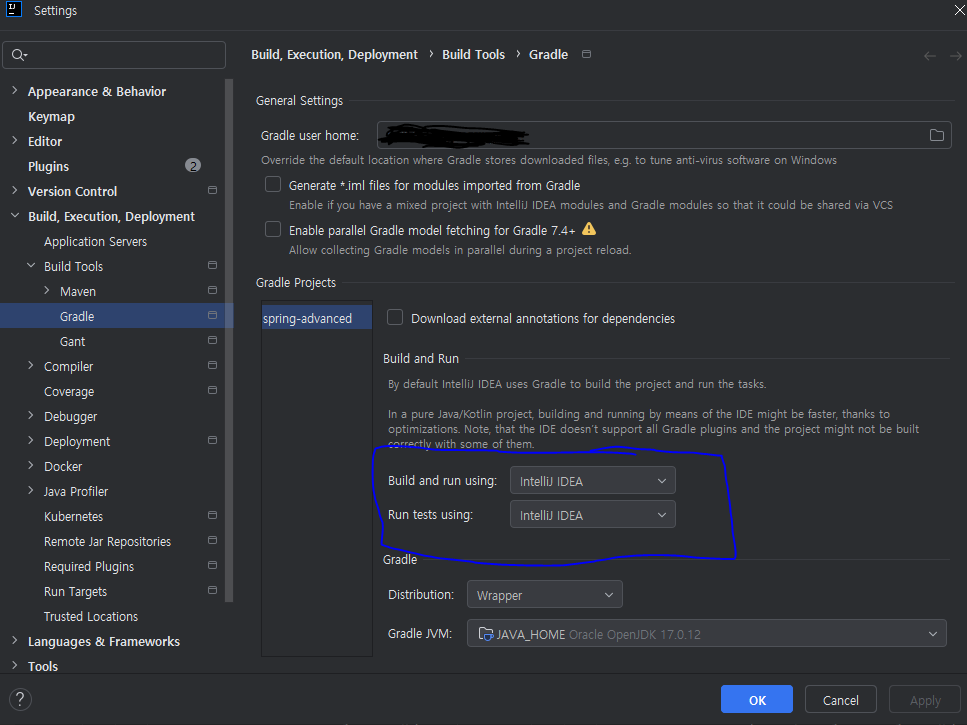Screen dimensions: 967x725
Task: Open the Run tests using dropdown
Action: click(x=593, y=515)
